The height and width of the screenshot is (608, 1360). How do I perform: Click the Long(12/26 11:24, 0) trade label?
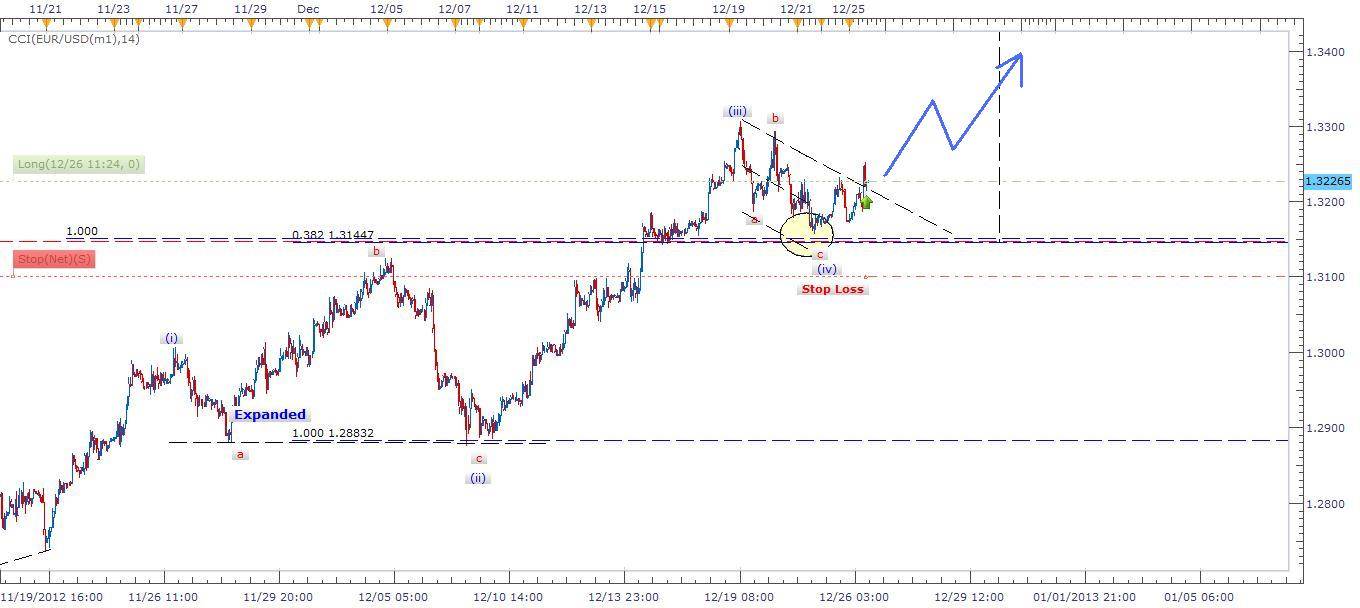pos(77,163)
